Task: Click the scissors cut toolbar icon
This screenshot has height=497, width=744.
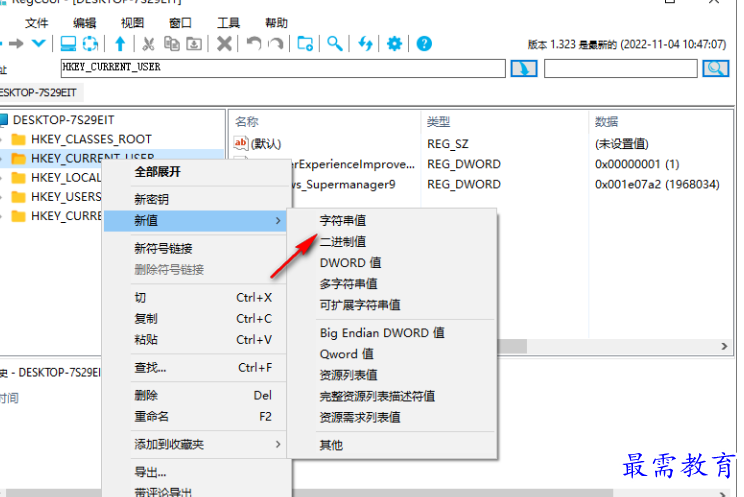Action: coord(149,44)
